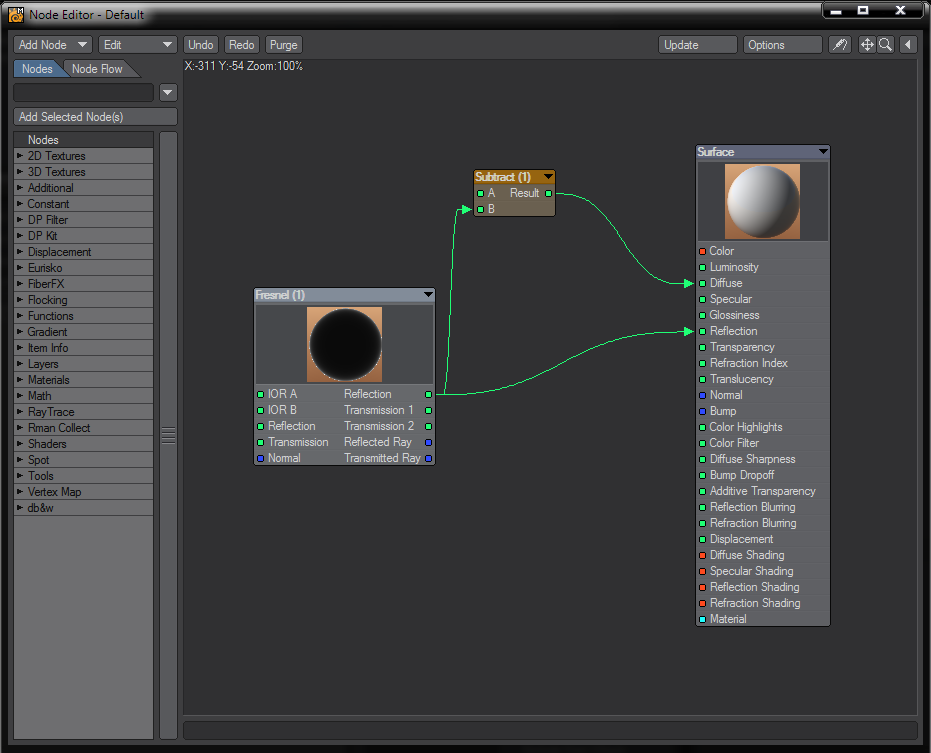Screen dimensions: 931x753
Task: Click input connector B on the Subtract node
Action: click(x=481, y=209)
